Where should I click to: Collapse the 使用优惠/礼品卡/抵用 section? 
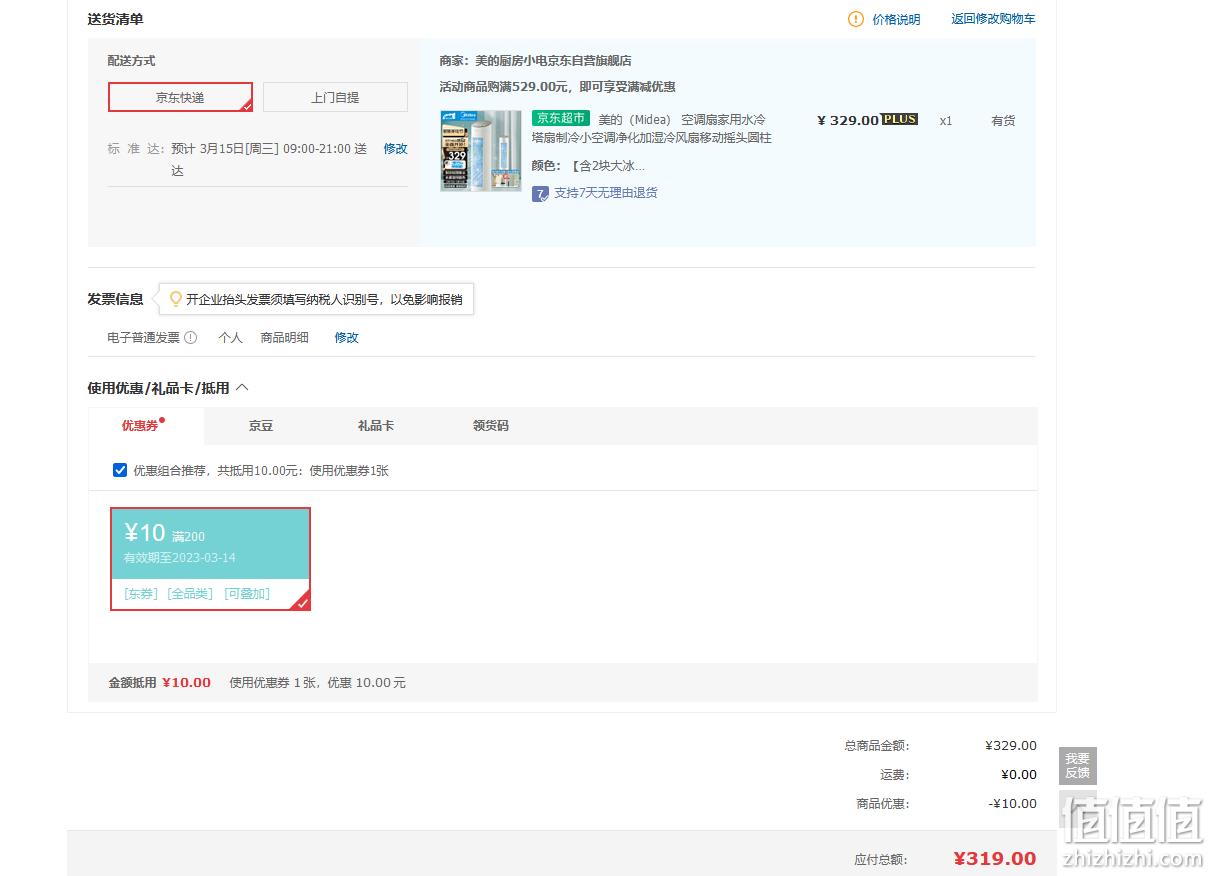(241, 388)
